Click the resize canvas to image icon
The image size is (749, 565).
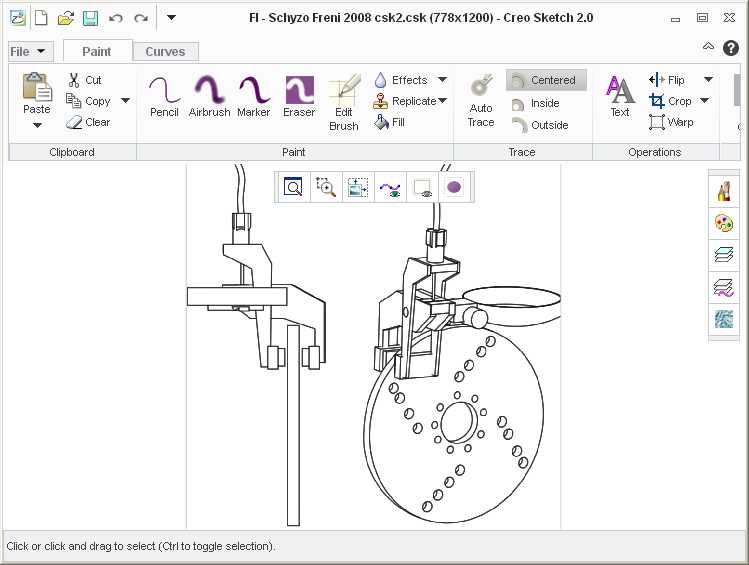pos(358,187)
